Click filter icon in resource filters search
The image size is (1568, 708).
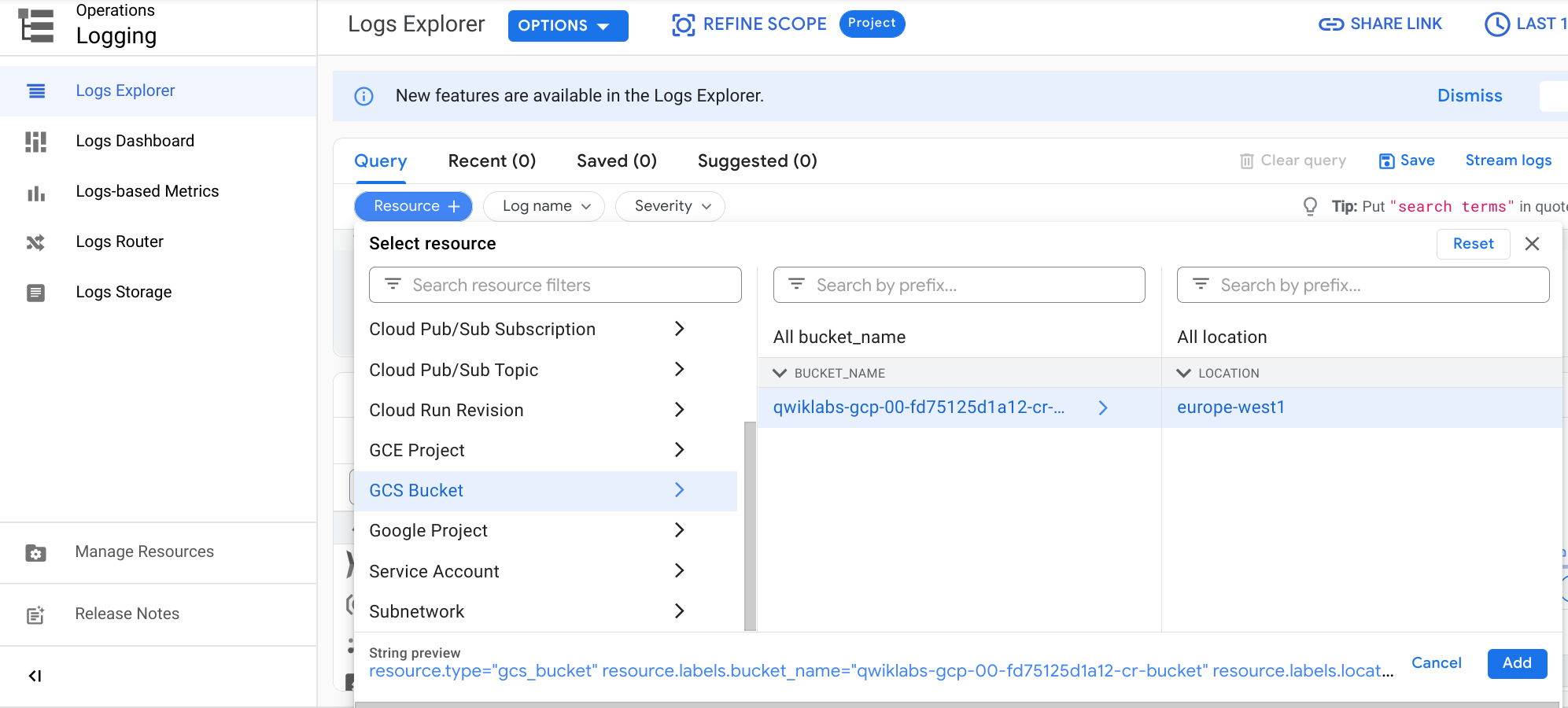click(x=393, y=284)
